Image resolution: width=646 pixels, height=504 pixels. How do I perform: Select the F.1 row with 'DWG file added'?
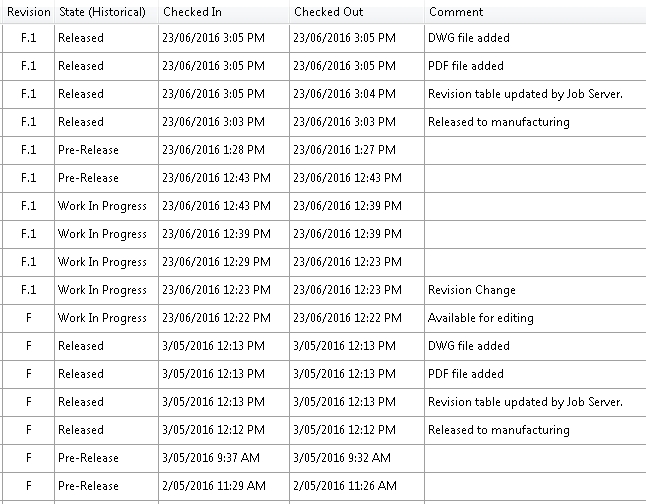[324, 38]
